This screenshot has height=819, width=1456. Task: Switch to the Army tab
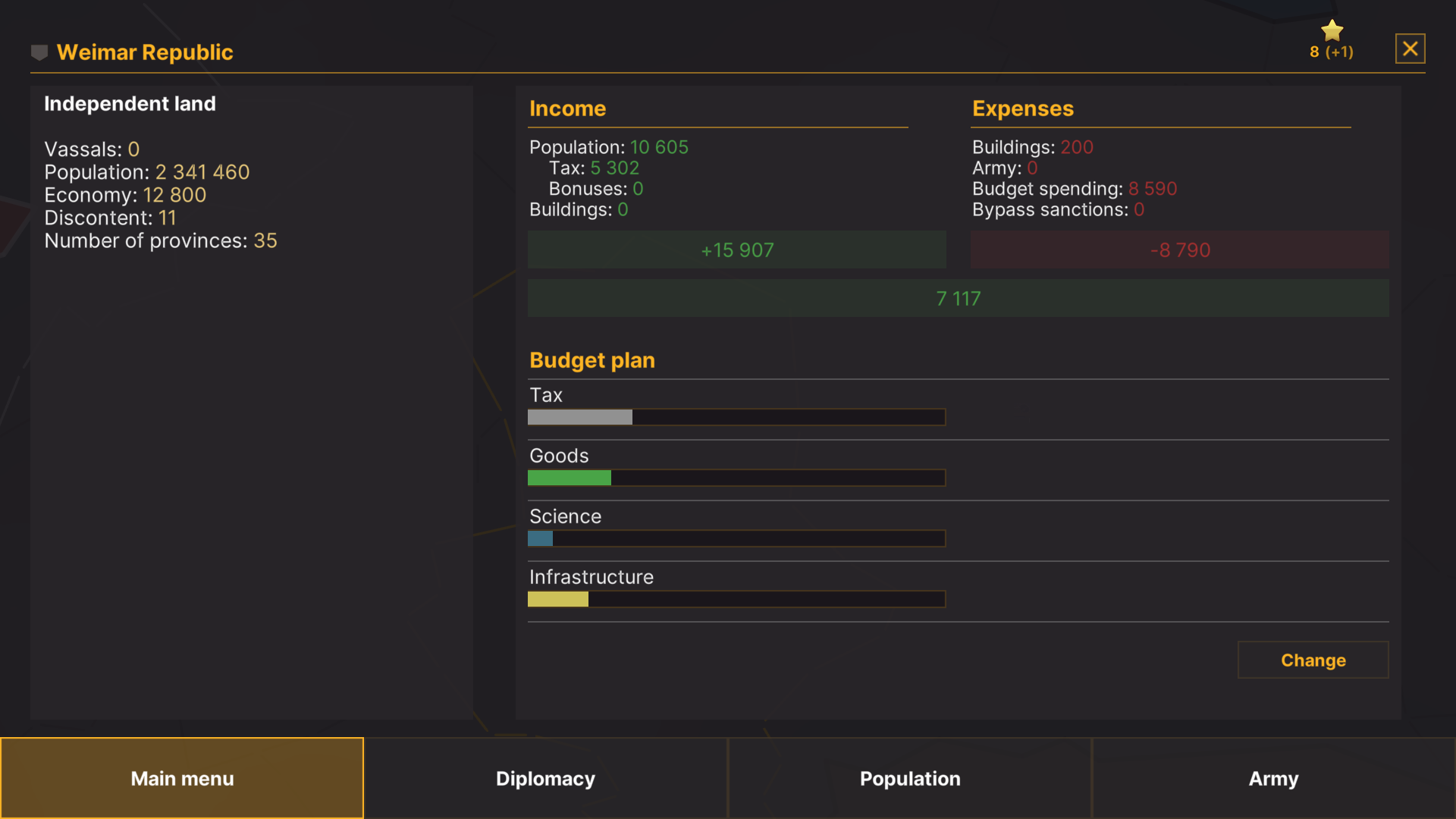coord(1273,778)
